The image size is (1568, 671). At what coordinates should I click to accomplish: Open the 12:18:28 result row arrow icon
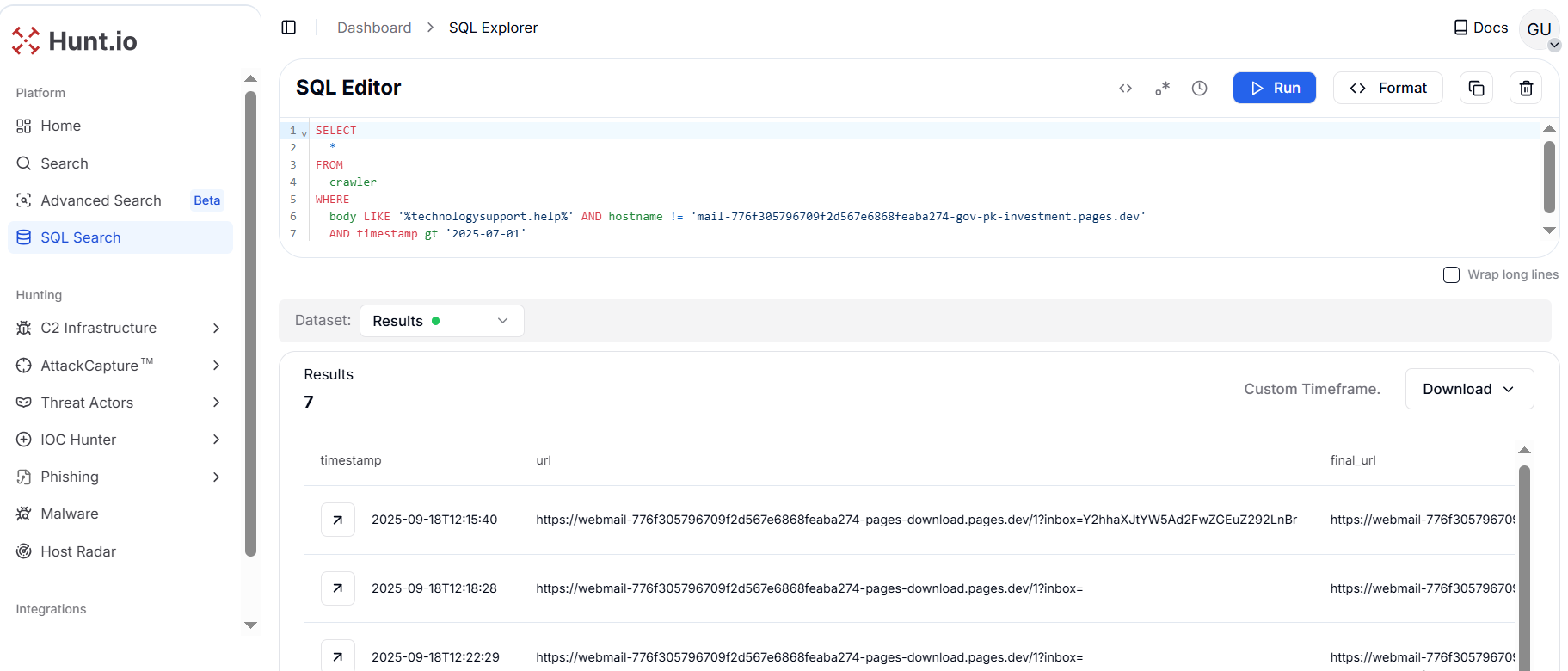pos(338,588)
